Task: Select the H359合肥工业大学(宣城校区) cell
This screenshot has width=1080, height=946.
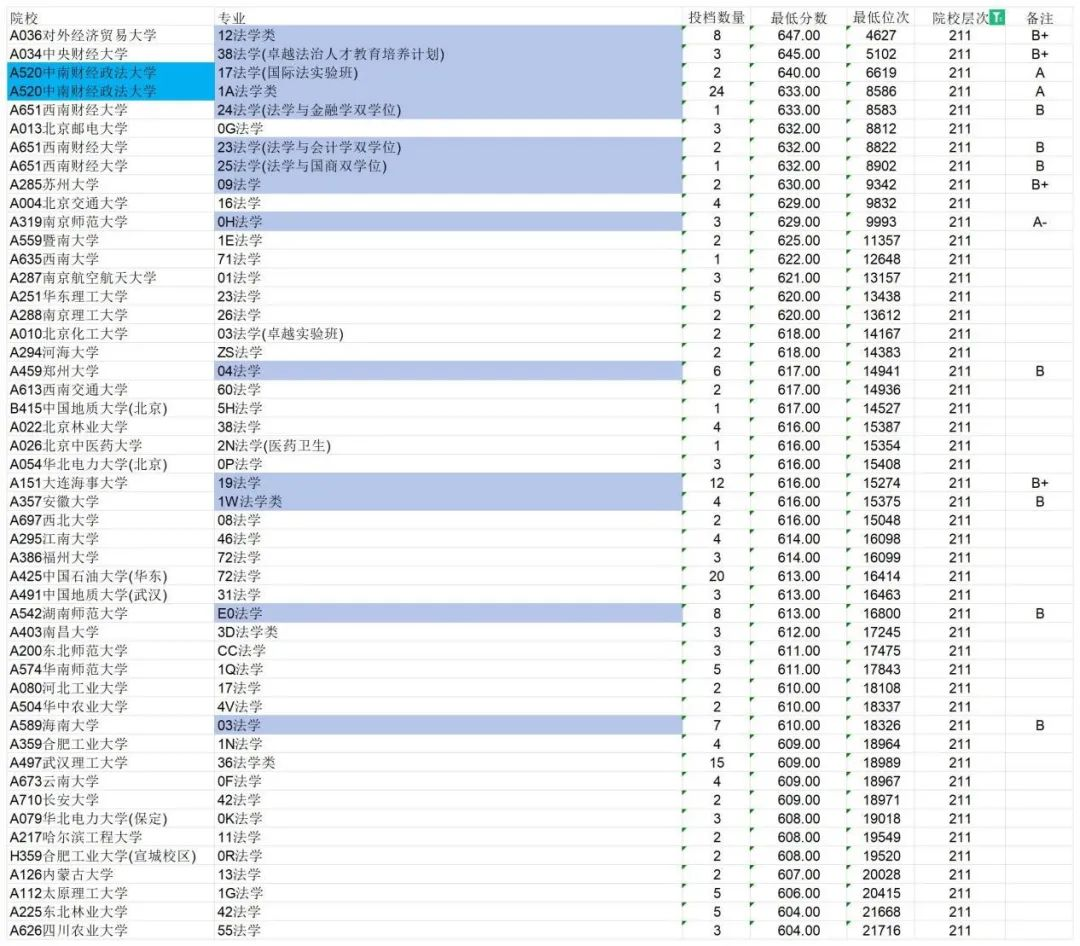Action: coord(110,856)
